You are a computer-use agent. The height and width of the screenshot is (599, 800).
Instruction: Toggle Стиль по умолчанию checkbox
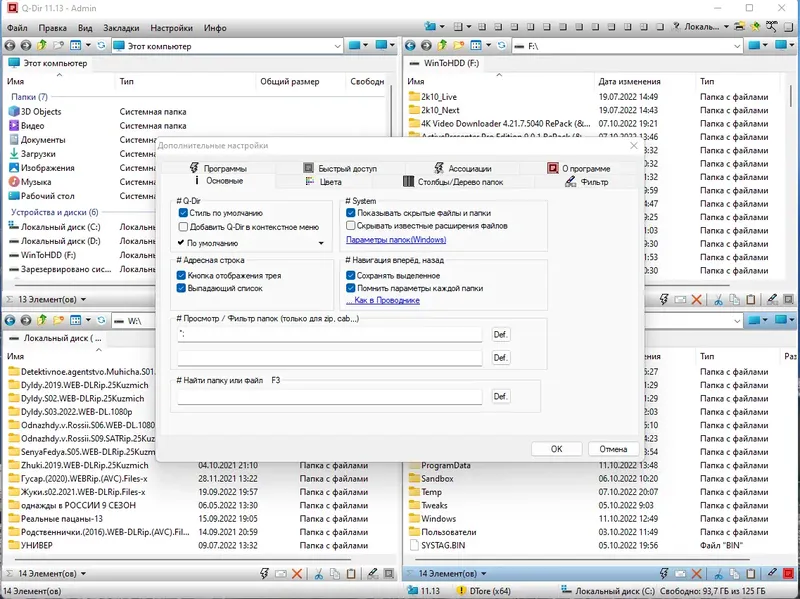pos(183,213)
